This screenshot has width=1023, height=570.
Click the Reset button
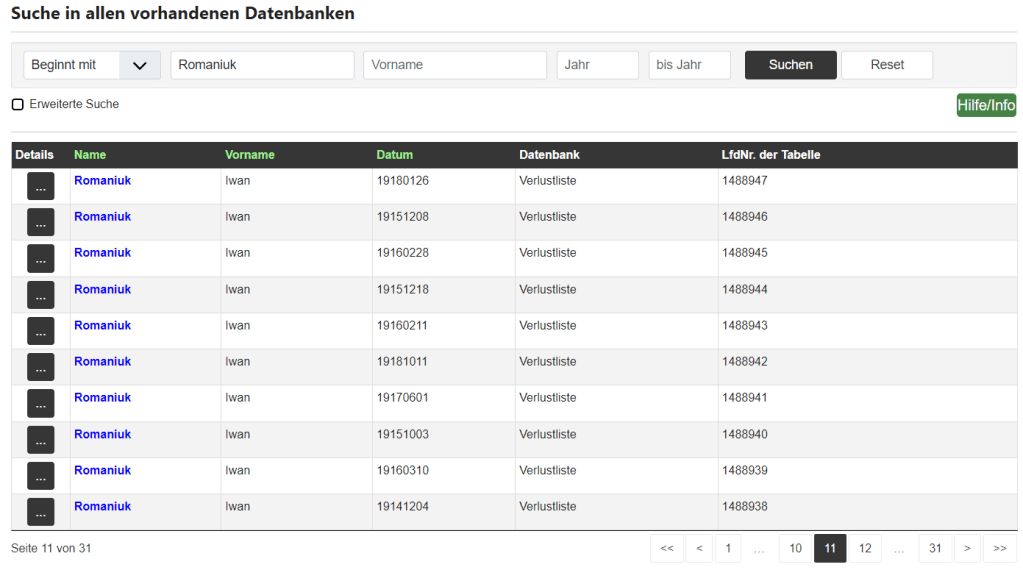pos(886,65)
